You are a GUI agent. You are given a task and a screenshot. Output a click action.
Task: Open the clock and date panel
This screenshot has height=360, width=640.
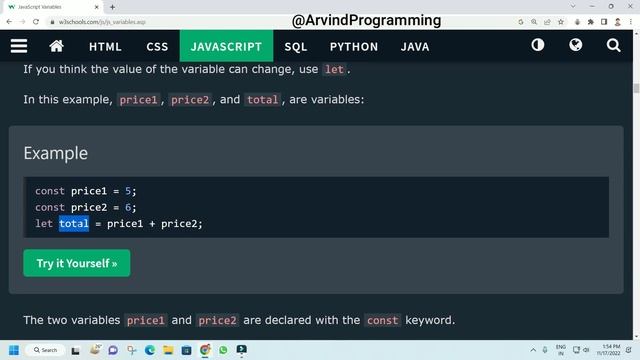click(608, 350)
